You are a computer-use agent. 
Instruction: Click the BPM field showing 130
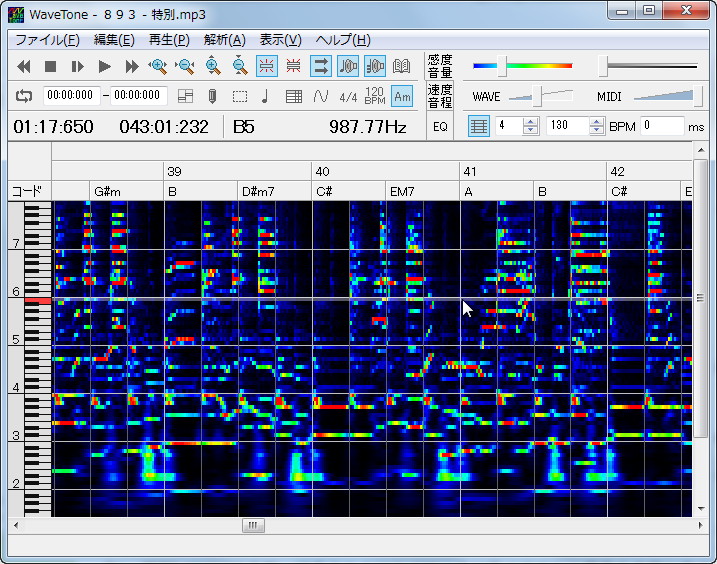[568, 126]
